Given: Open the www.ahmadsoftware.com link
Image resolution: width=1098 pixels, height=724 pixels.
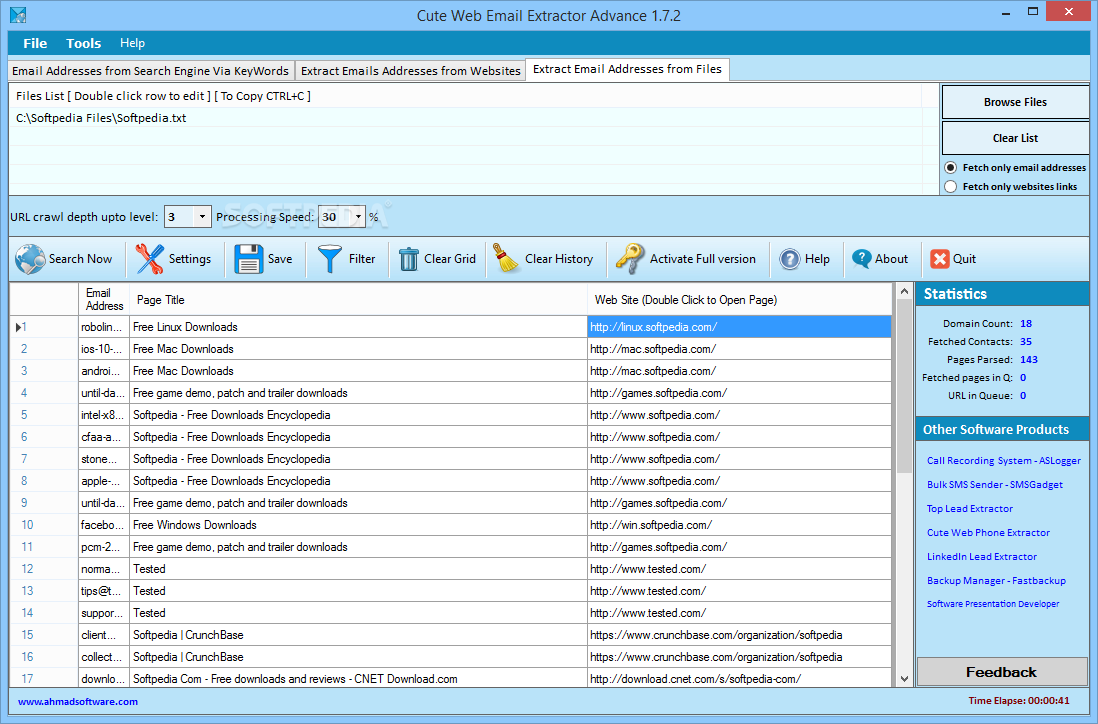Looking at the screenshot, I should pos(78,702).
